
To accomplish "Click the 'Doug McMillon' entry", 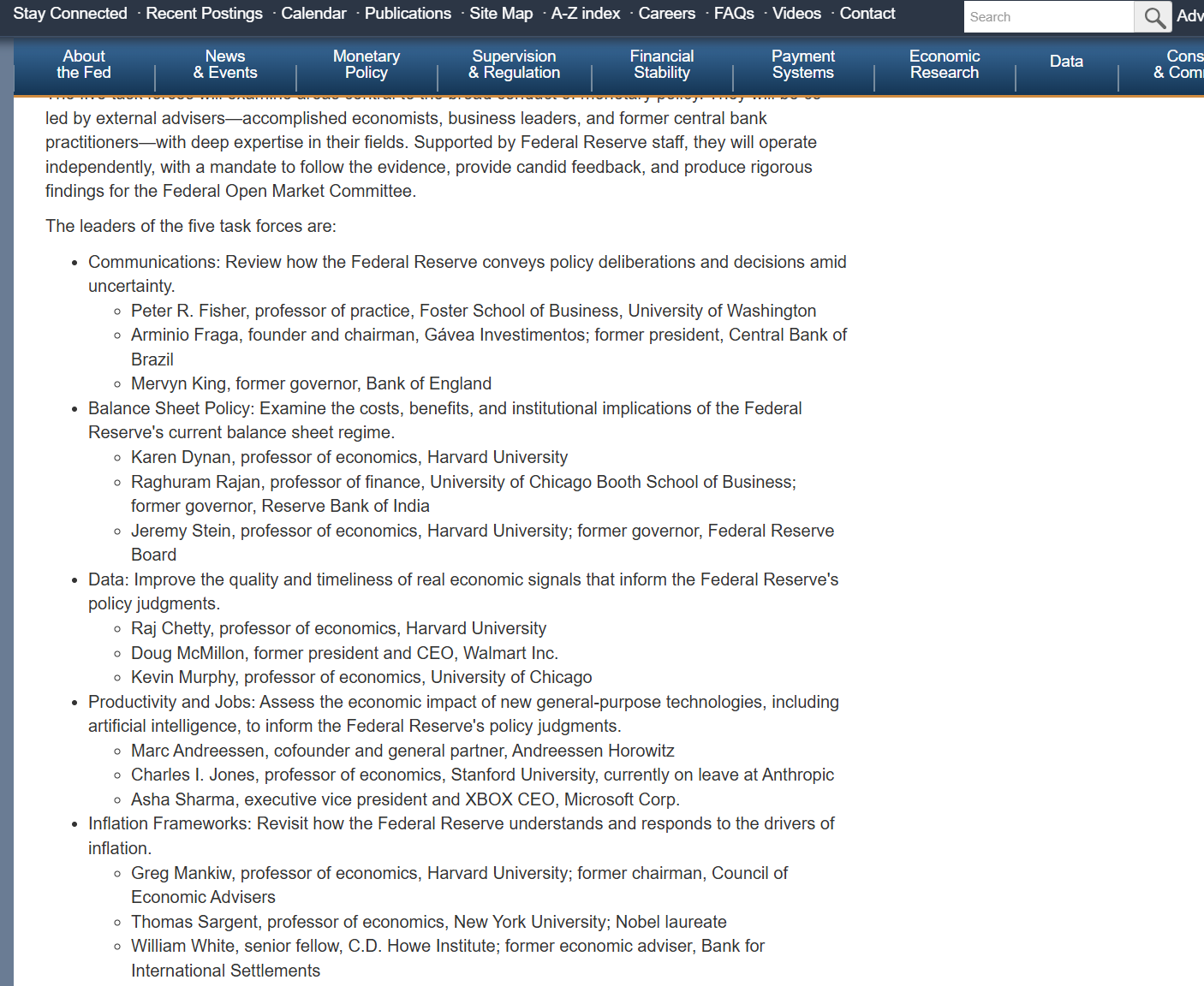I will [344, 653].
